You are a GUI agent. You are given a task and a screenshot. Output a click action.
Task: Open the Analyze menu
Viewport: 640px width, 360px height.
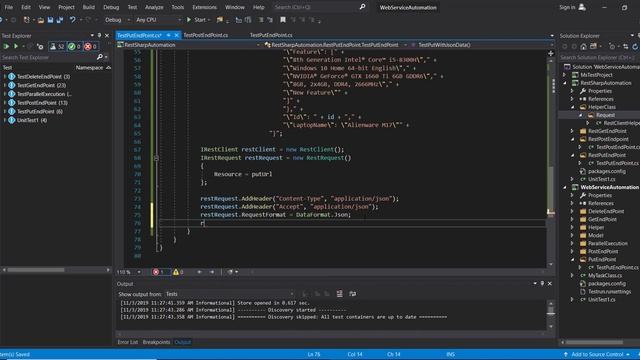[154, 7]
